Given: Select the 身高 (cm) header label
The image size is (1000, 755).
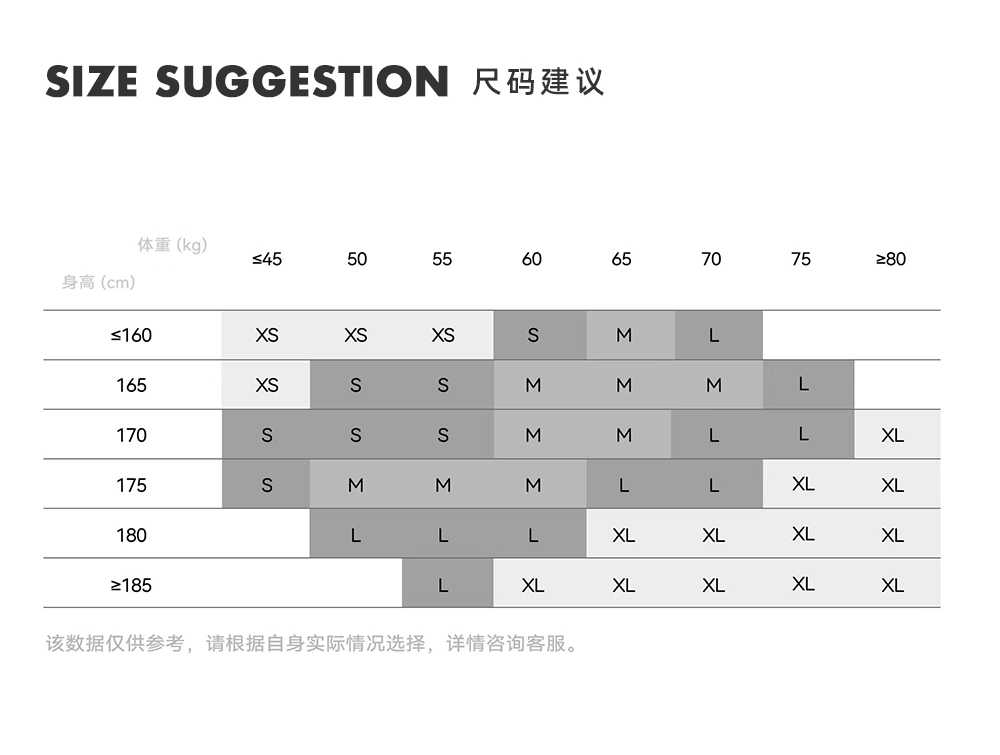Looking at the screenshot, I should click(x=98, y=282).
